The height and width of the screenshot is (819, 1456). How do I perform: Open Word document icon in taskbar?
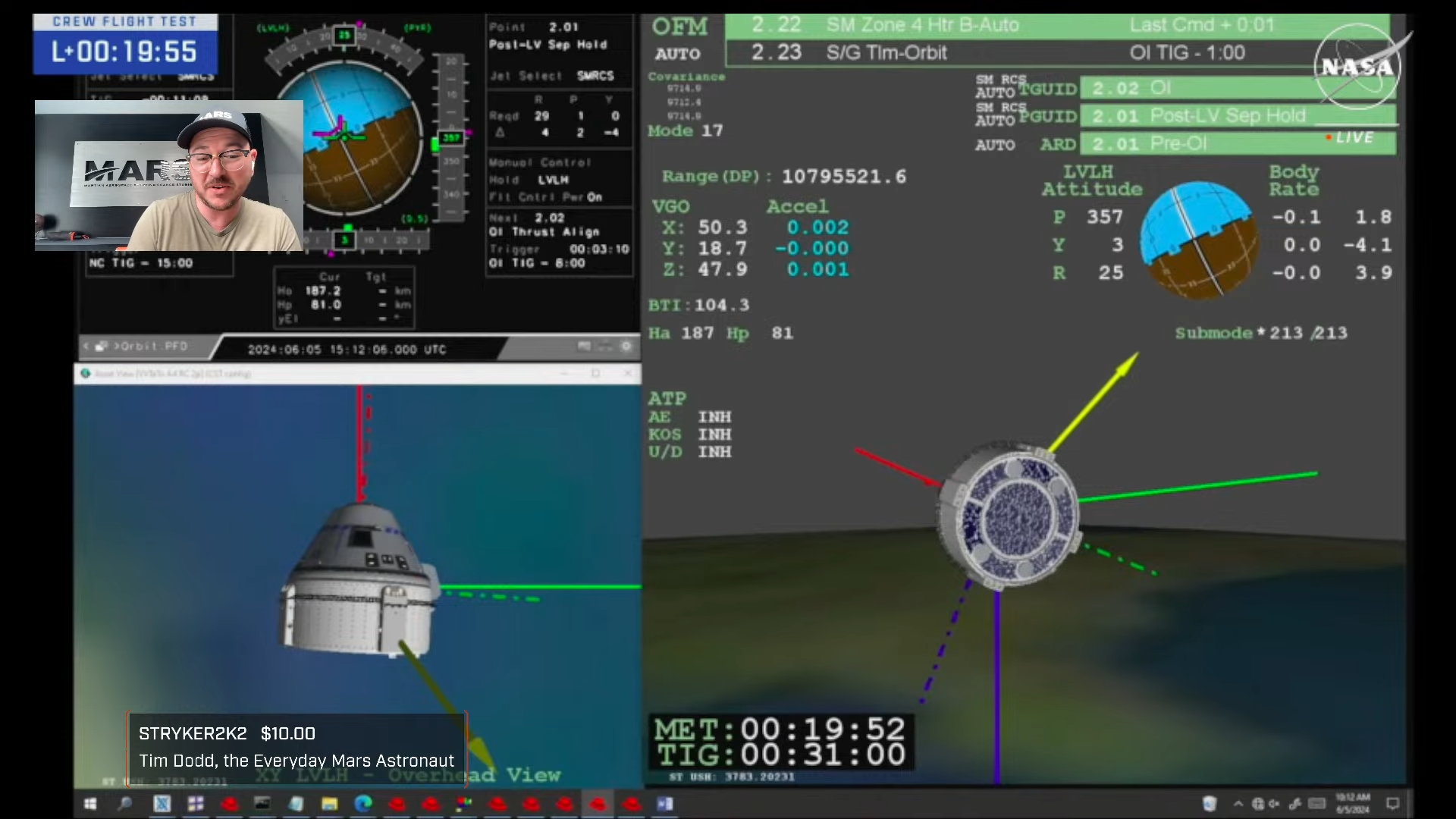(665, 804)
